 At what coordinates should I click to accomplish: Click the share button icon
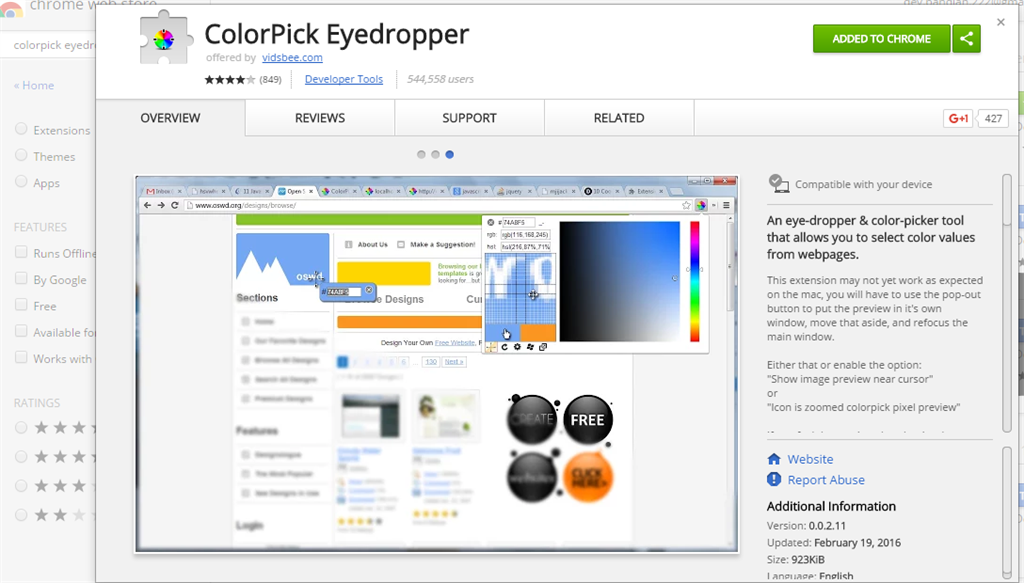tap(967, 39)
